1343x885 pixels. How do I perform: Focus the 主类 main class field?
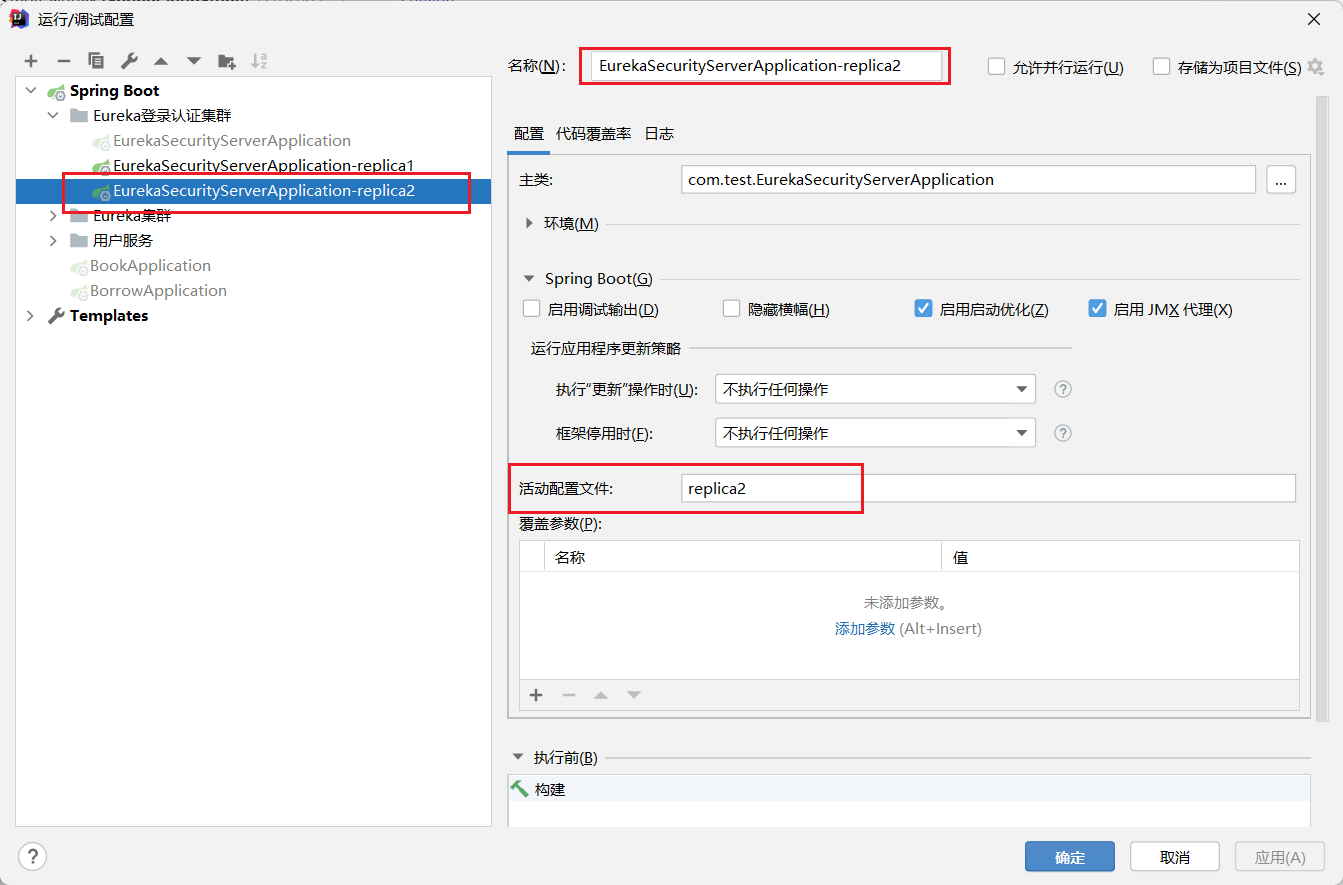tap(968, 180)
